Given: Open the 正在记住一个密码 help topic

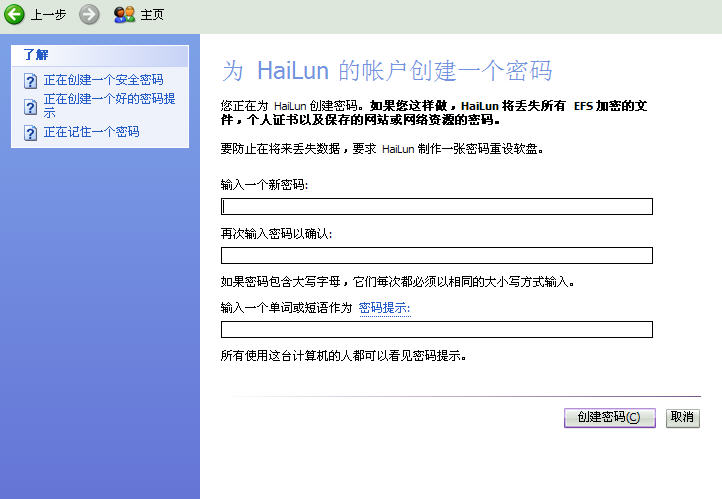Looking at the screenshot, I should click(x=91, y=132).
